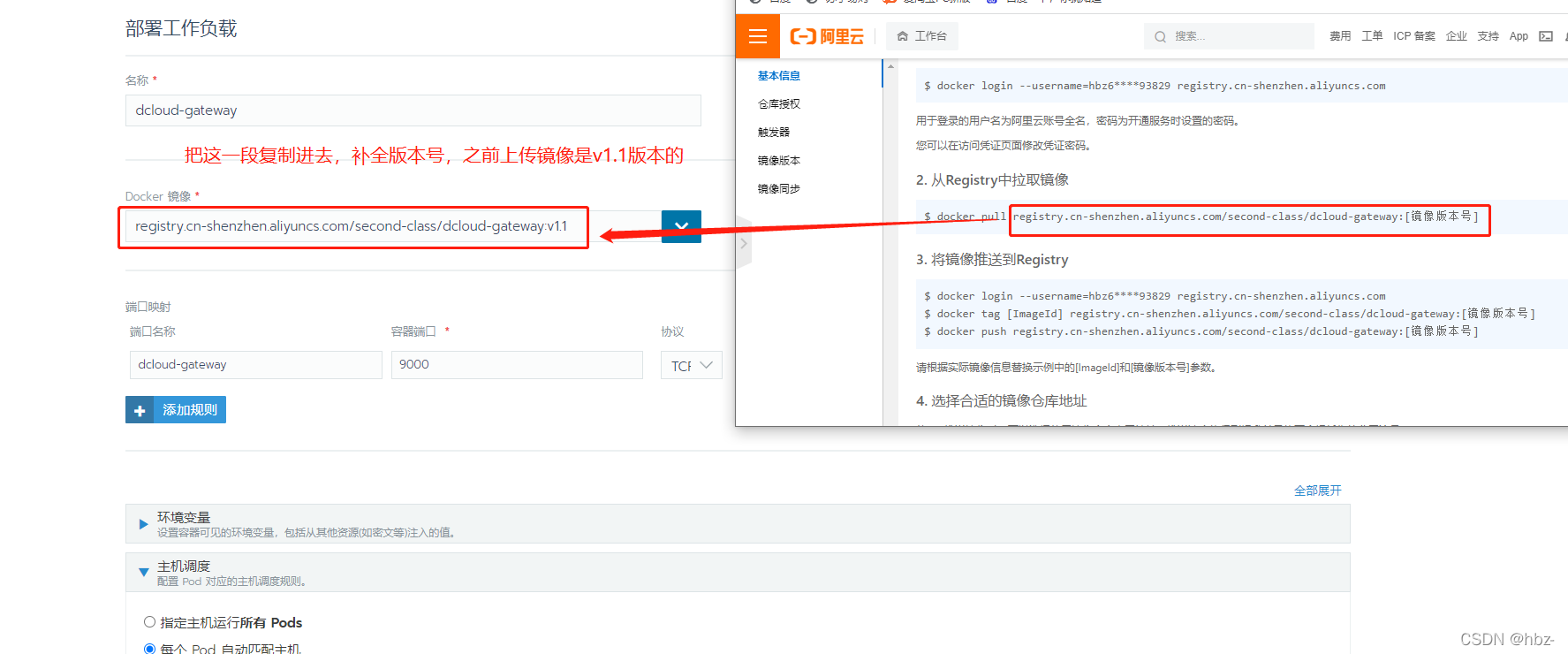This screenshot has height=654, width=1568.
Task: Click the 全部展开 link
Action: coord(1318,490)
